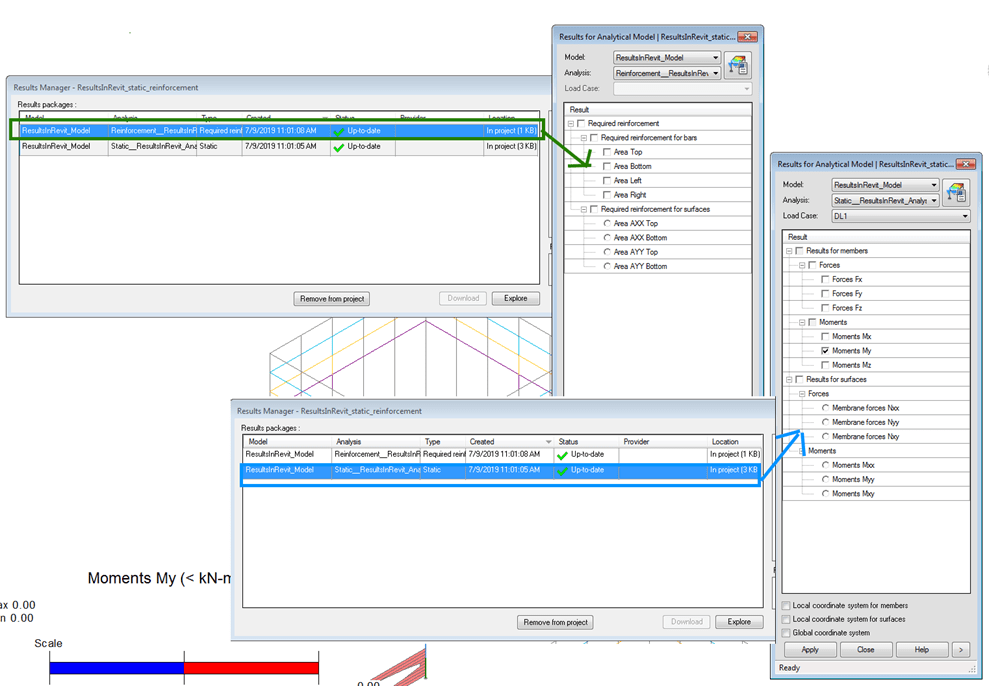Click the close icon of the Results for Analytical Model dialog
This screenshot has height=686, width=989.
[749, 37]
